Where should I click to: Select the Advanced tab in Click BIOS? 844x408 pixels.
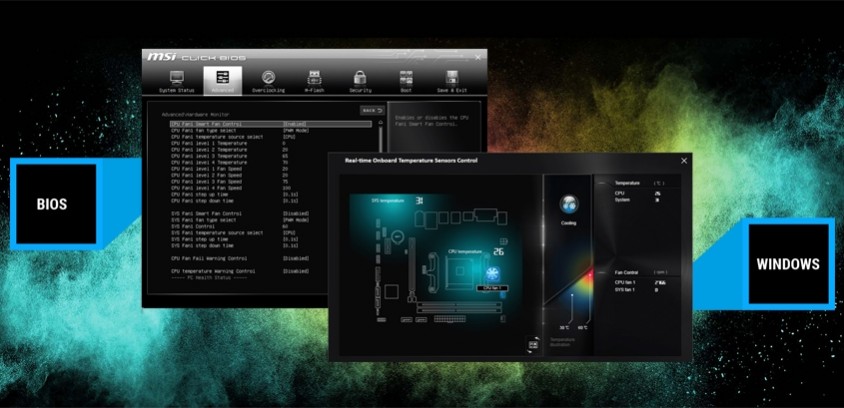pos(223,81)
